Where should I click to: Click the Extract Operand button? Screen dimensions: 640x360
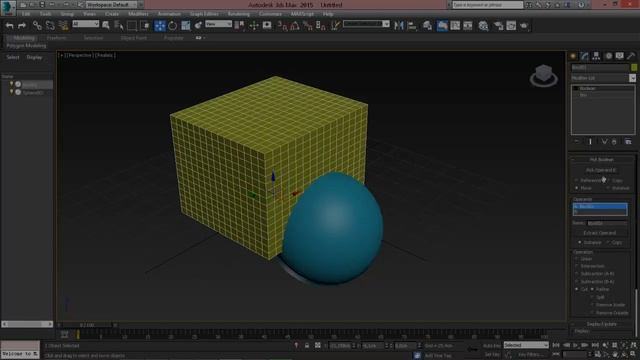click(x=600, y=233)
